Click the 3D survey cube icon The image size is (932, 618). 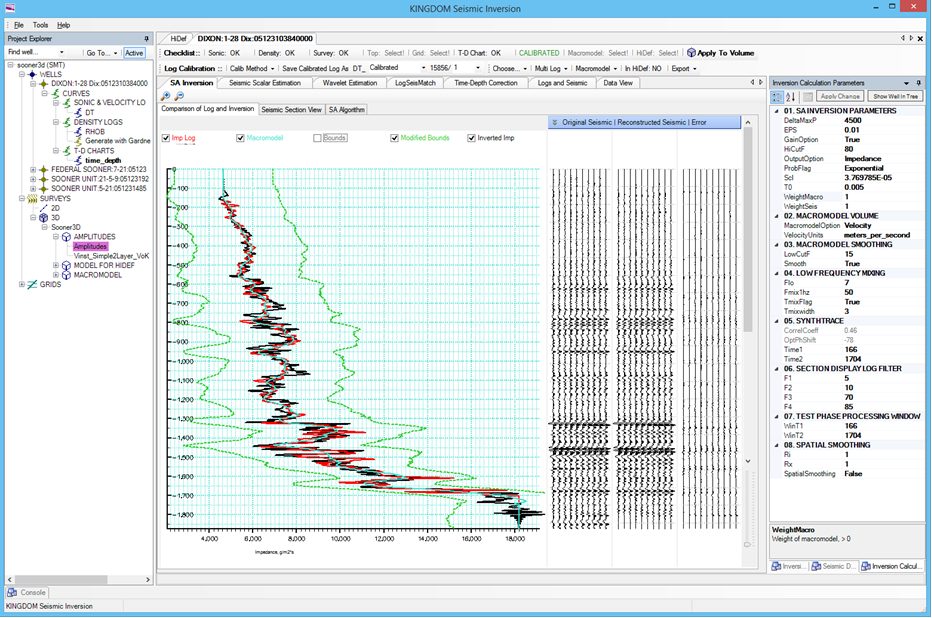tap(43, 217)
